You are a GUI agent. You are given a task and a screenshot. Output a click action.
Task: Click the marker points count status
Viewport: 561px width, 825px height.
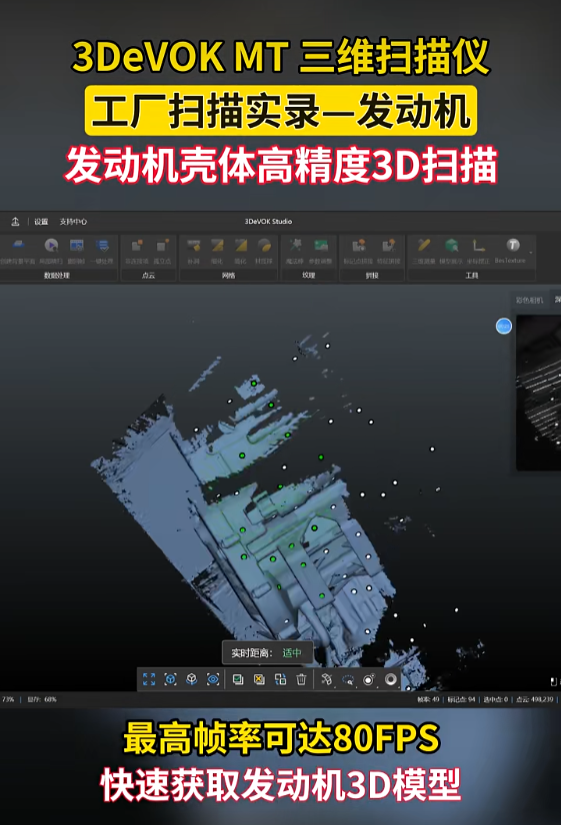pyautogui.click(x=462, y=699)
